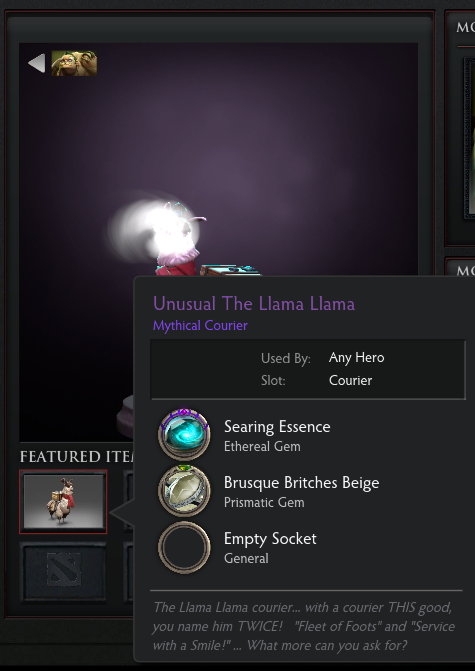Image resolution: width=475 pixels, height=671 pixels.
Task: Select the Searing Essence gem icon
Action: pyautogui.click(x=184, y=434)
